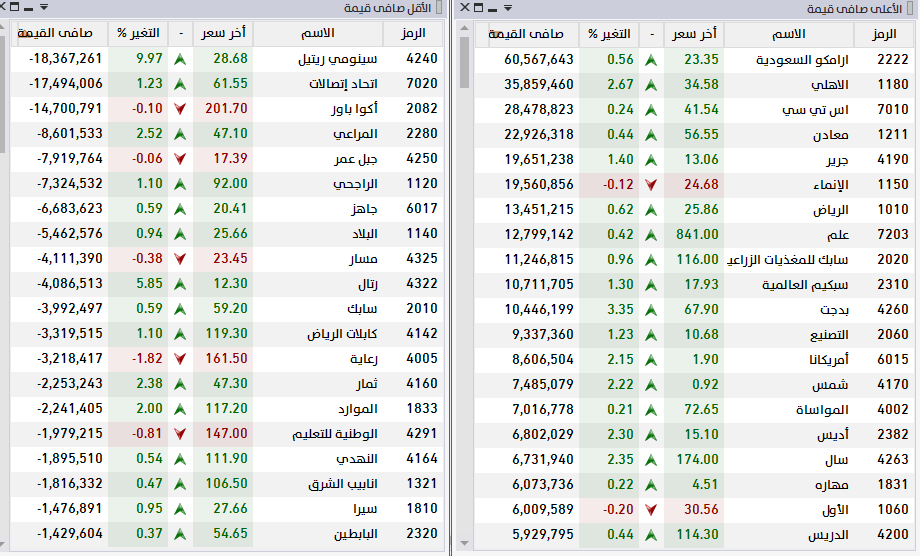Viewport: 920px width, 556px height.
Task: Close the الأعلى صافي قيمة panel
Action: 465,7
